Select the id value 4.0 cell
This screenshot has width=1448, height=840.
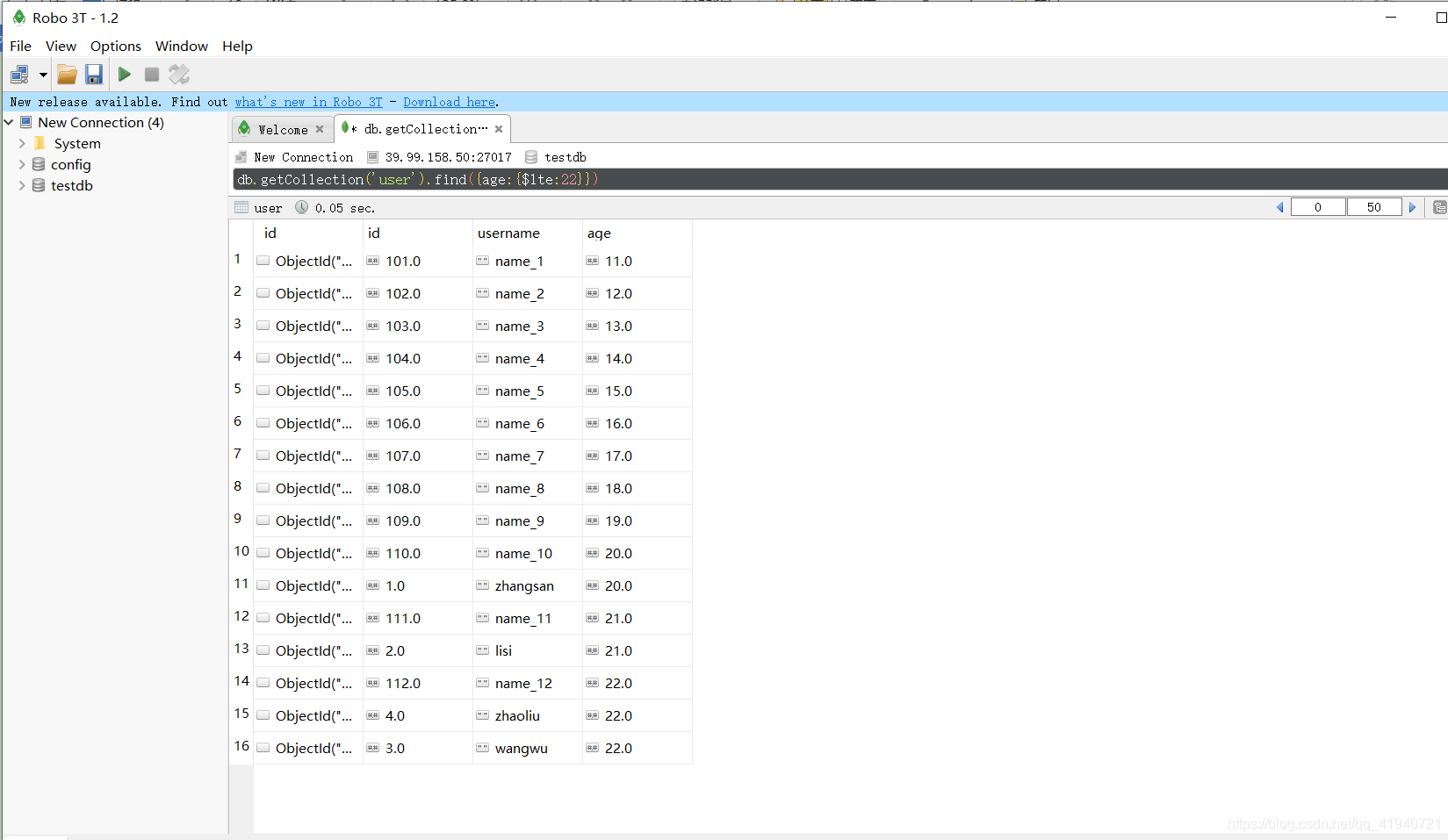click(x=418, y=715)
